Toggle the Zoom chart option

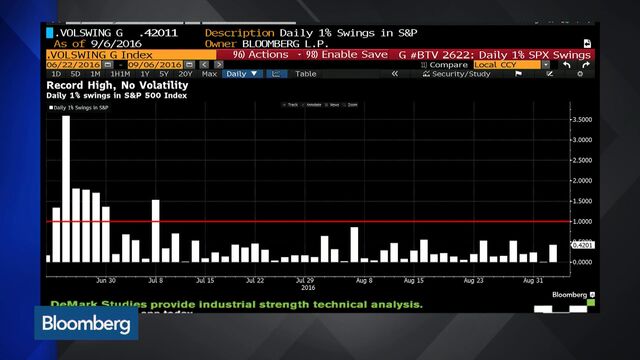coord(351,105)
